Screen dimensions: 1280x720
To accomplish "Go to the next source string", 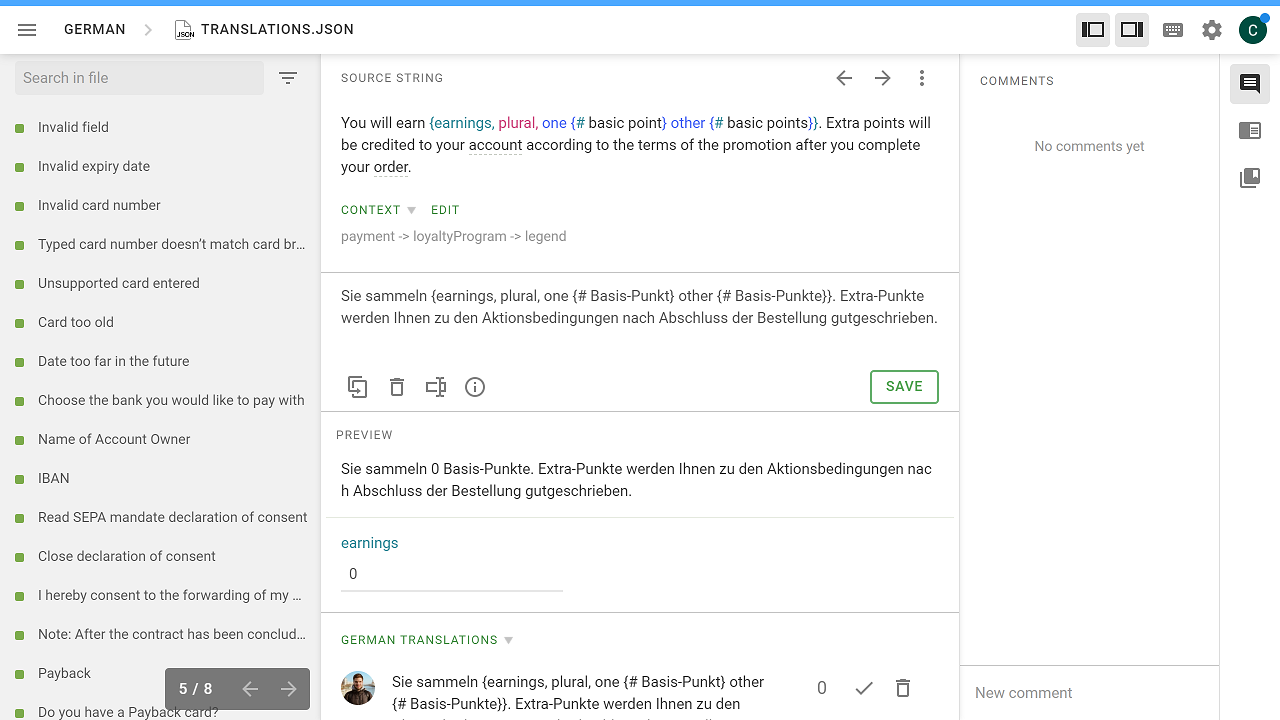I will click(x=882, y=78).
